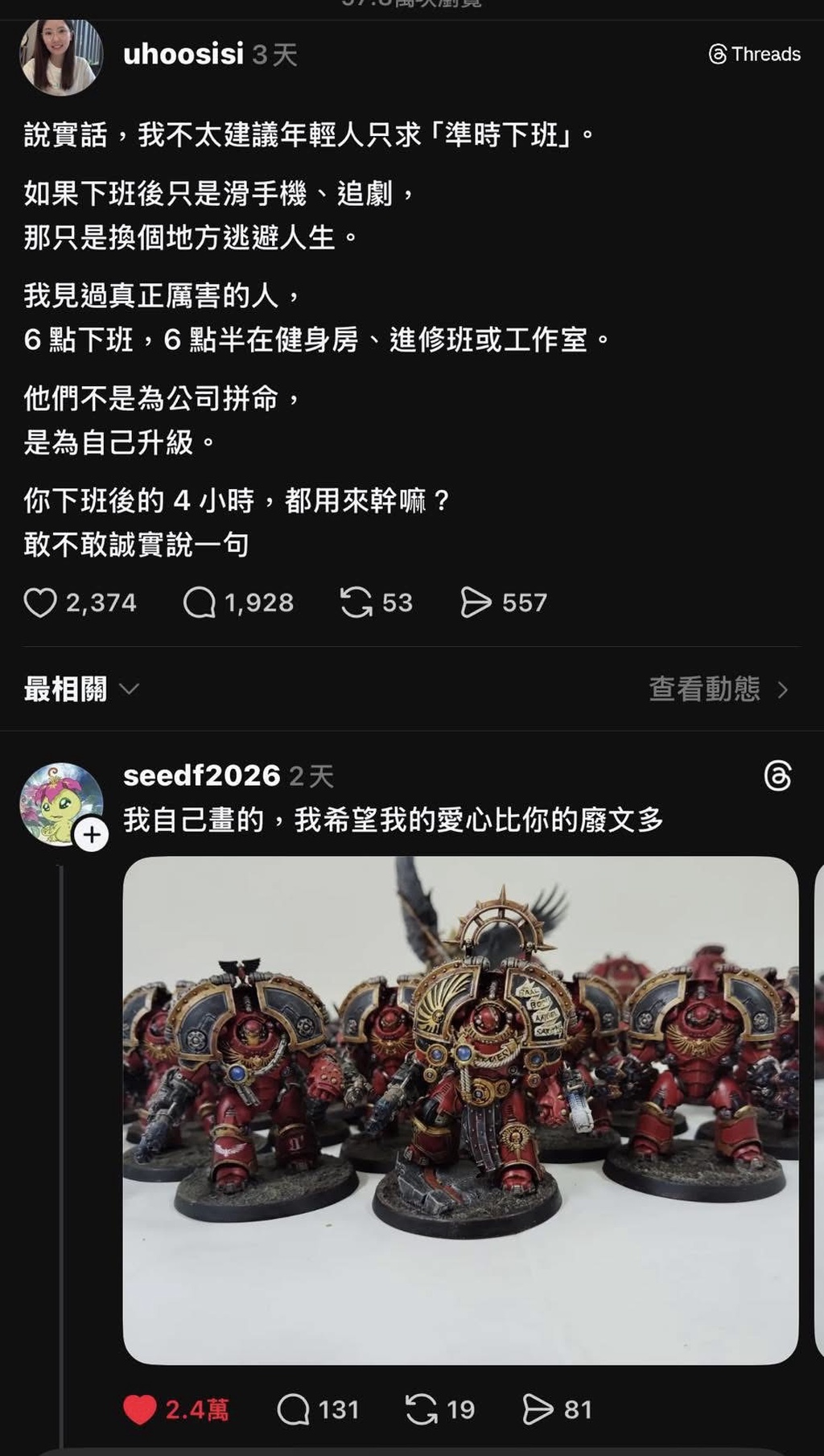Tap the like count 2.4萬 on reply
The image size is (824, 1456).
coord(197,1409)
